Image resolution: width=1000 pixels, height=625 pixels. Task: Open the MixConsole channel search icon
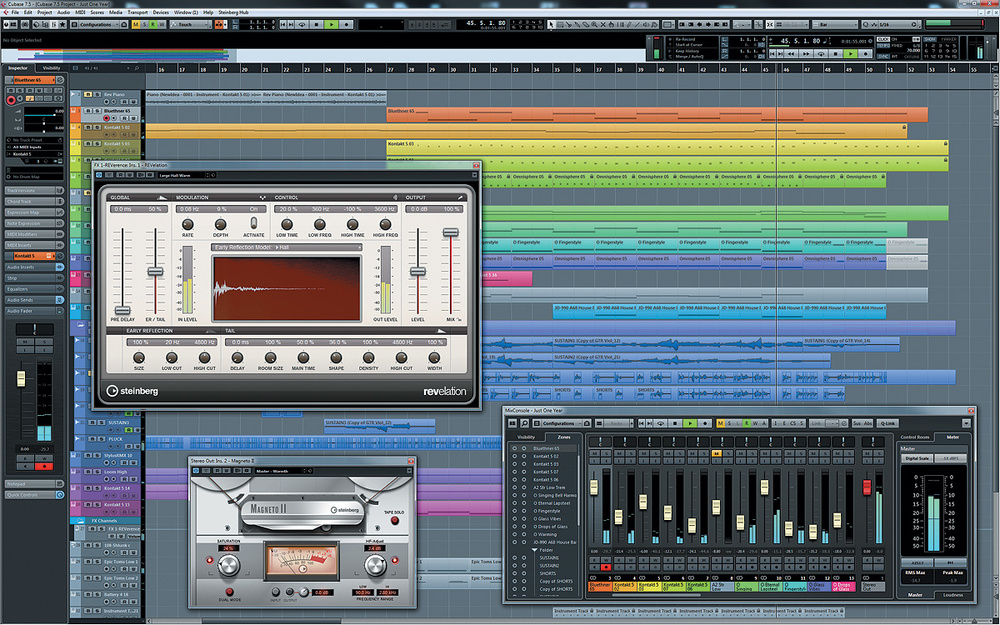(x=524, y=423)
